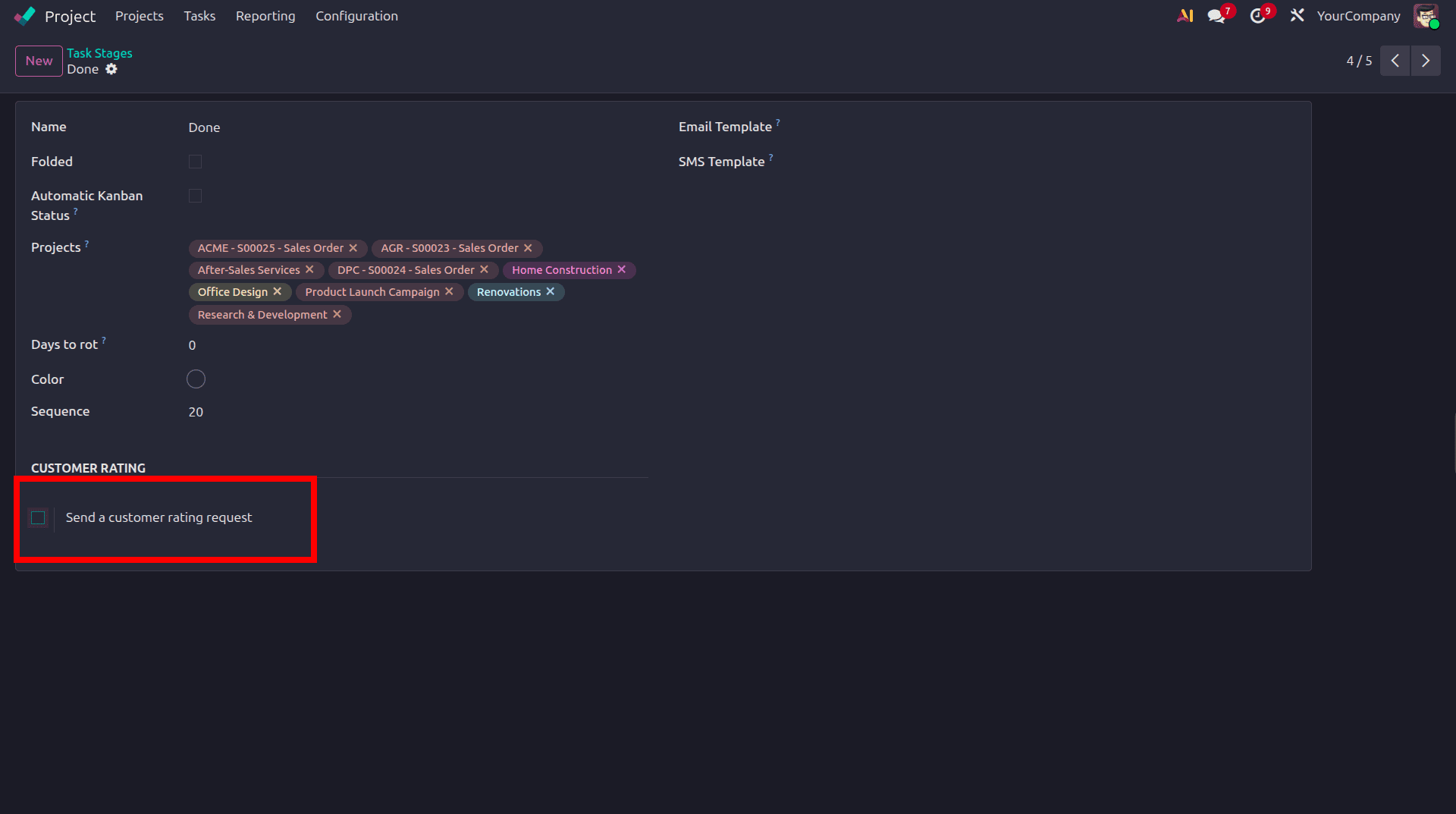Image resolution: width=1456 pixels, height=814 pixels.
Task: Click the user avatar in top bar
Action: click(x=1426, y=16)
